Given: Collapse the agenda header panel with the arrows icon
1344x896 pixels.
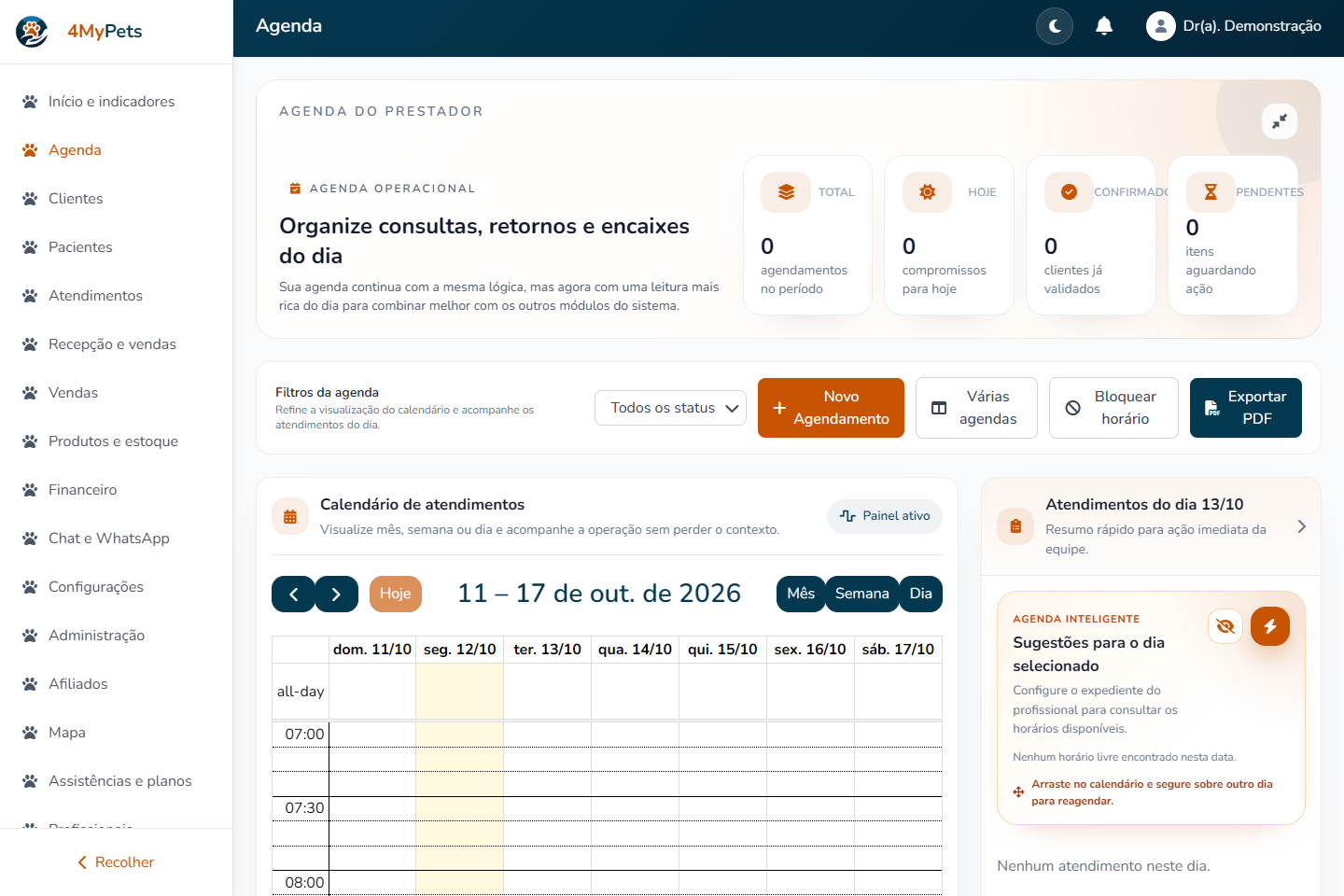Looking at the screenshot, I should point(1280,121).
